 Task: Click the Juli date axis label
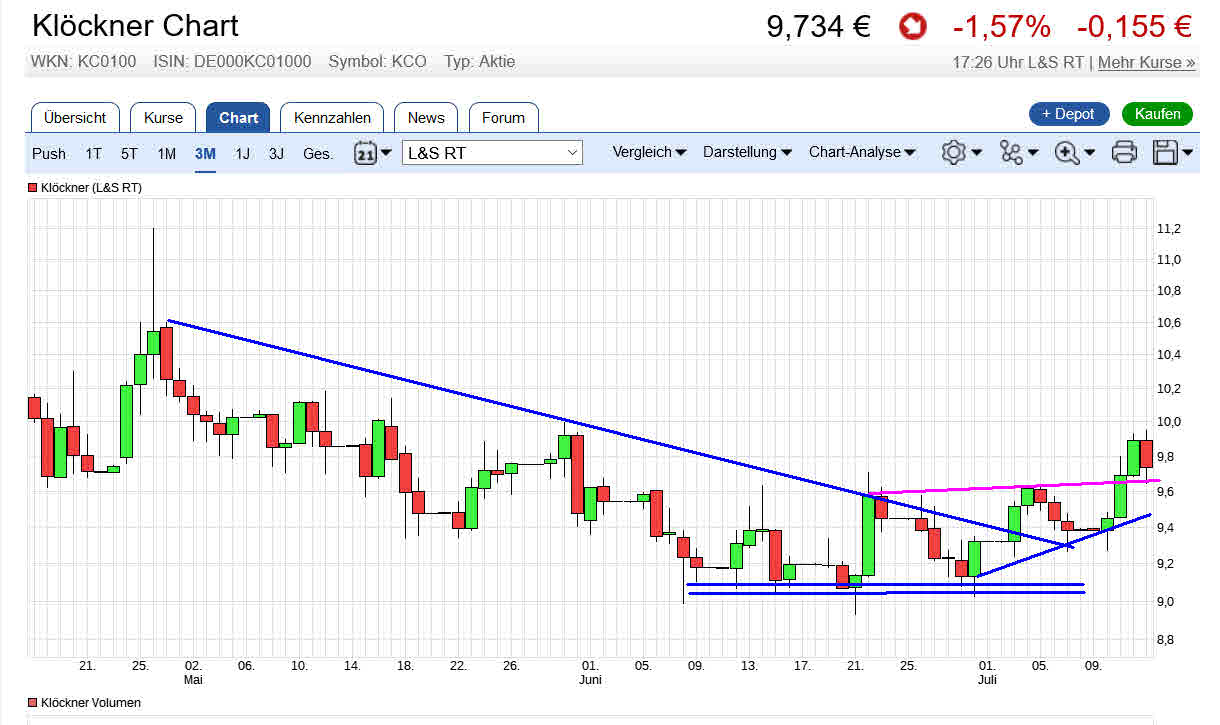point(987,679)
